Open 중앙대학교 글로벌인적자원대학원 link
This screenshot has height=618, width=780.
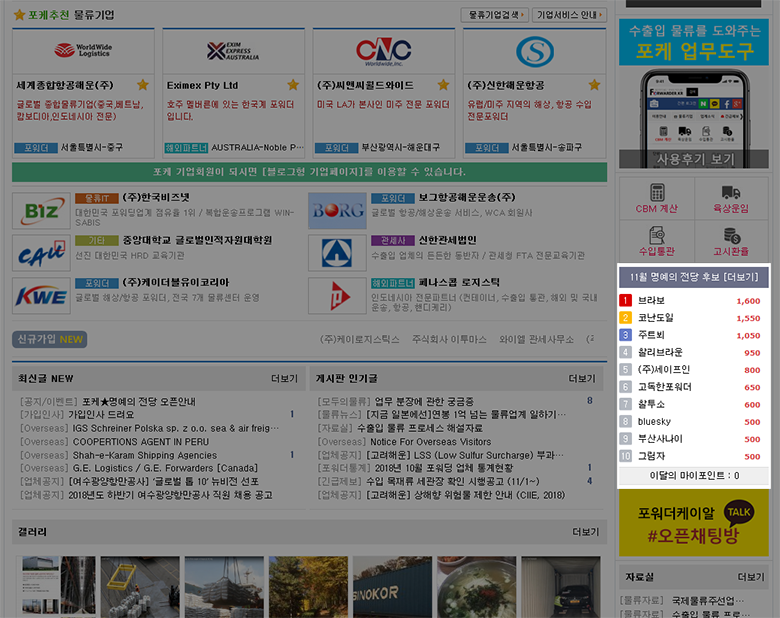[197, 240]
